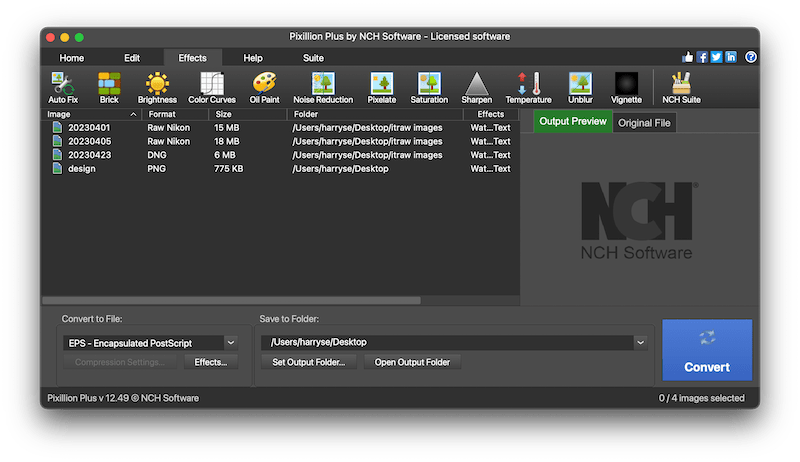The height and width of the screenshot is (462, 800).
Task: Select the Brick effect icon
Action: (x=109, y=88)
